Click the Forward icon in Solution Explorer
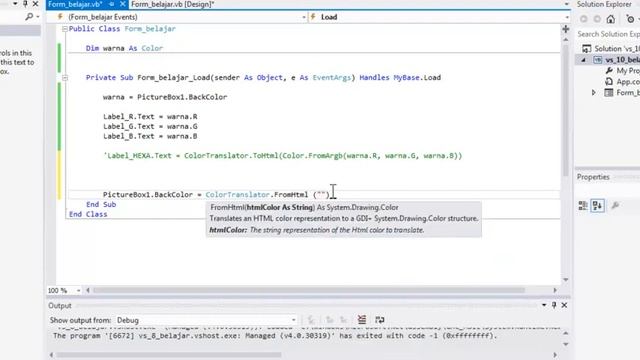Screen dimensions: 640x360 [x=597, y=19]
